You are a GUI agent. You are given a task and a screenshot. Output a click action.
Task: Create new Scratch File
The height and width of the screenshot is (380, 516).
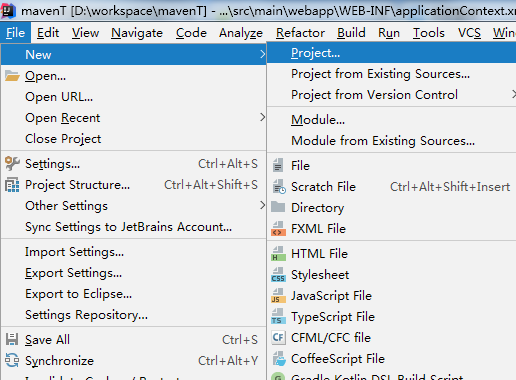pos(392,187)
